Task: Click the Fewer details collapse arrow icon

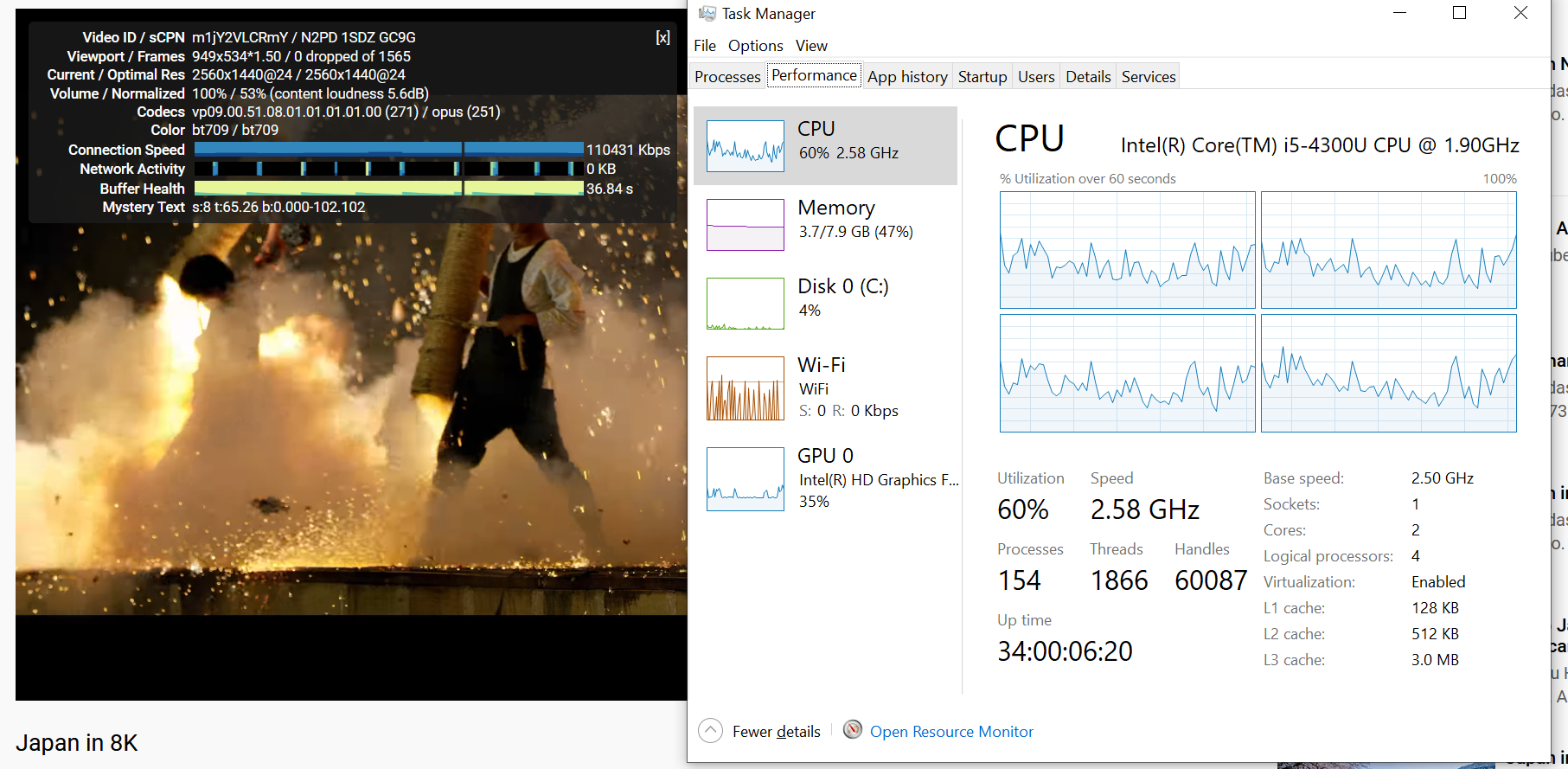Action: click(710, 731)
